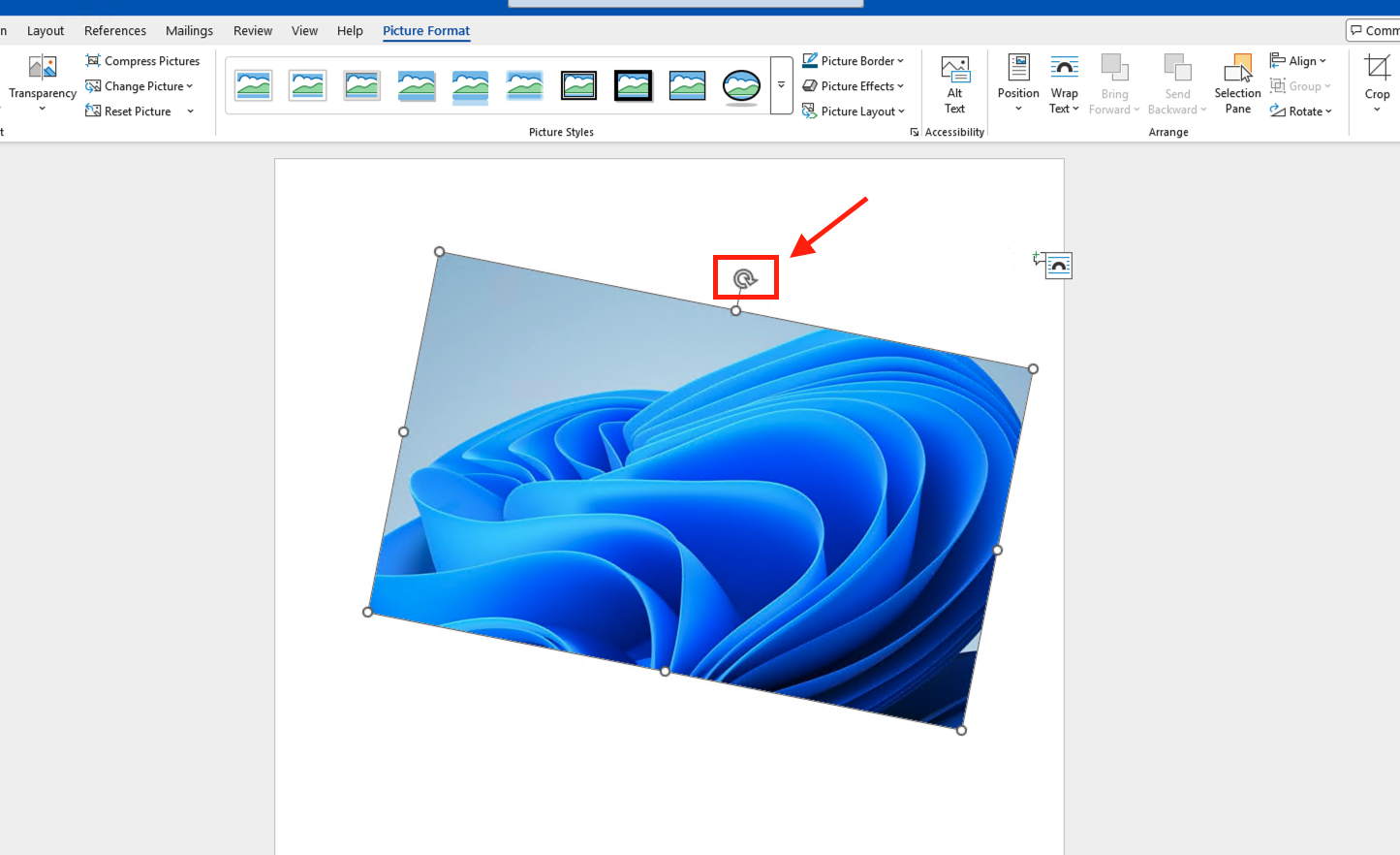Click the Alt Text icon
This screenshot has width=1400, height=855.
(954, 70)
